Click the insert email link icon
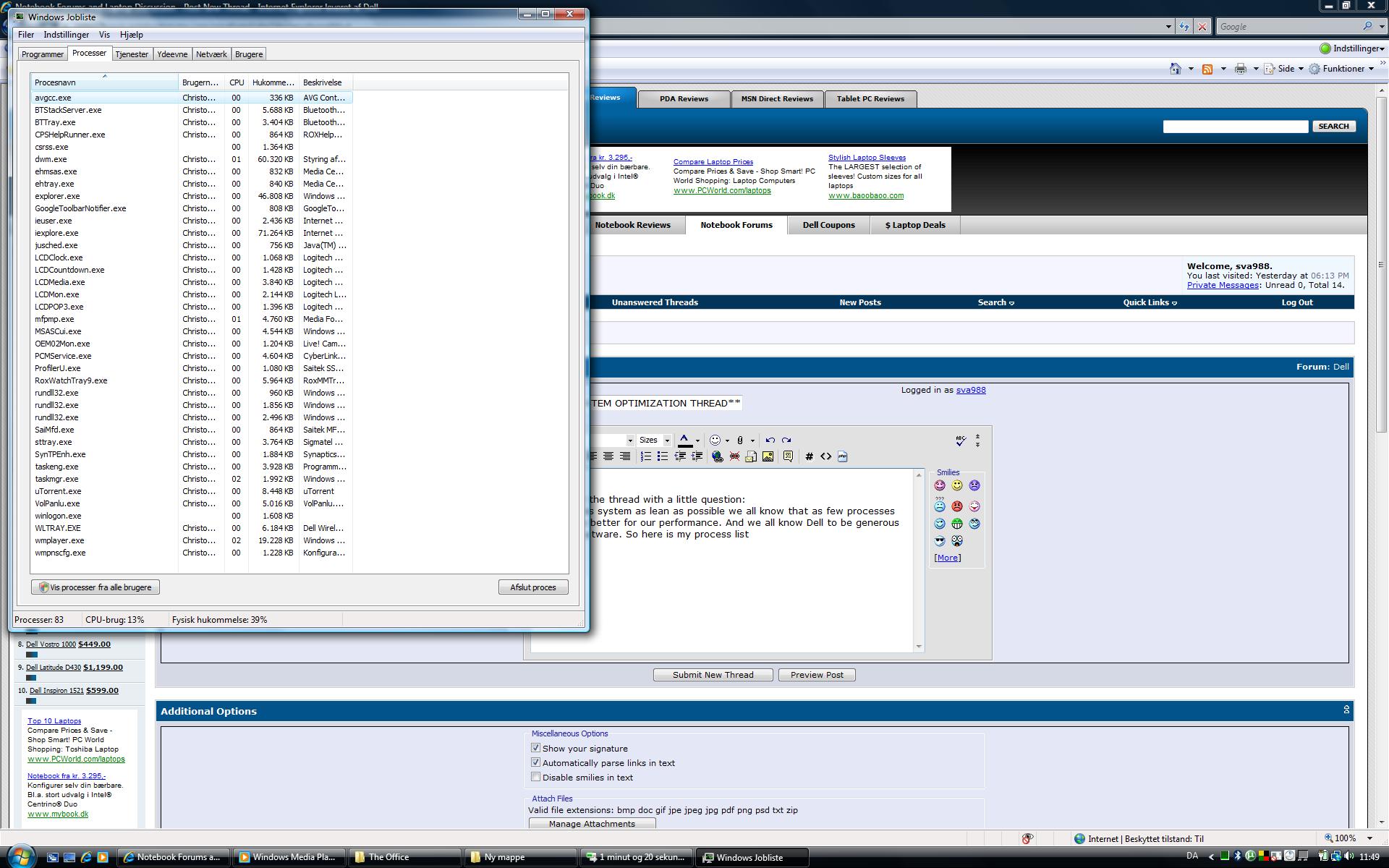Image resolution: width=1389 pixels, height=868 pixels. [x=751, y=456]
